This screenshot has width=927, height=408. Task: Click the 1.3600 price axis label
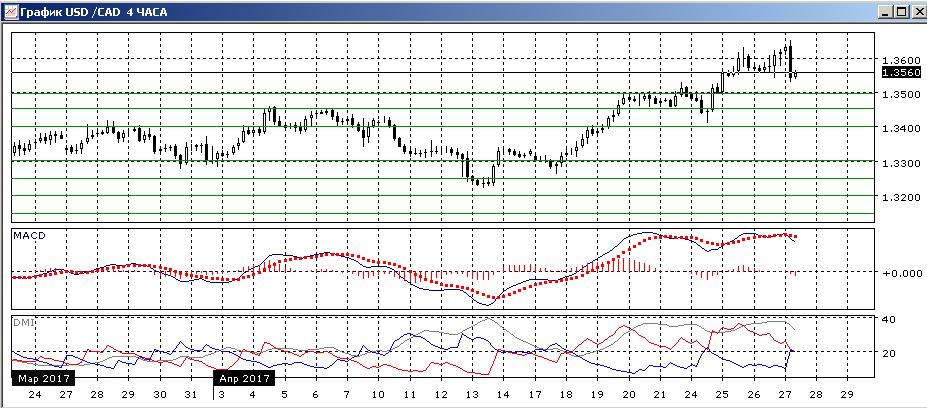(900, 60)
